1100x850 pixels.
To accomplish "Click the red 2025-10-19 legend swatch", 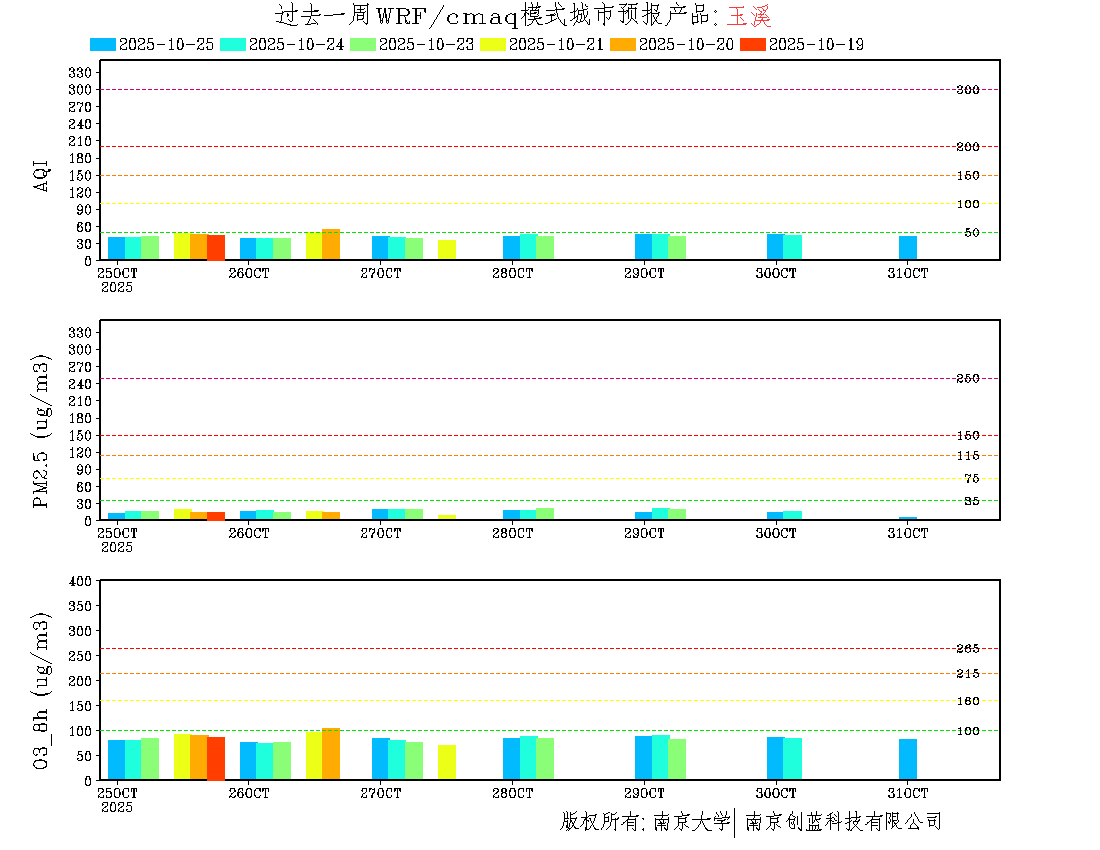I will tap(753, 44).
